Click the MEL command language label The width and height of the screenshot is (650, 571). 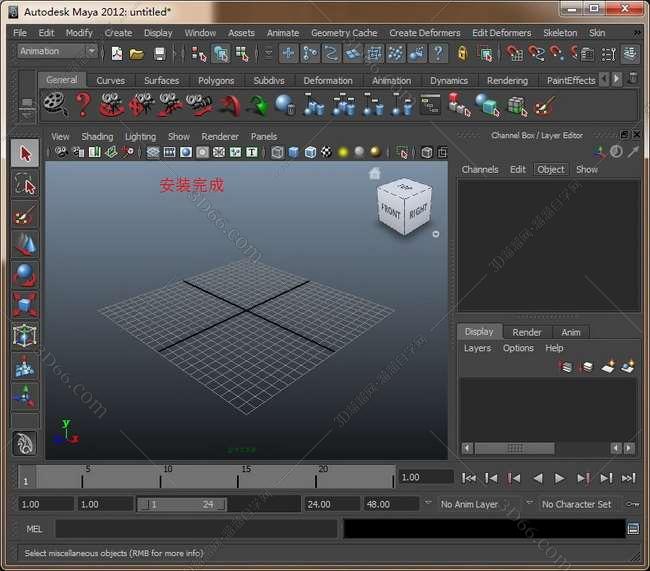click(x=34, y=529)
